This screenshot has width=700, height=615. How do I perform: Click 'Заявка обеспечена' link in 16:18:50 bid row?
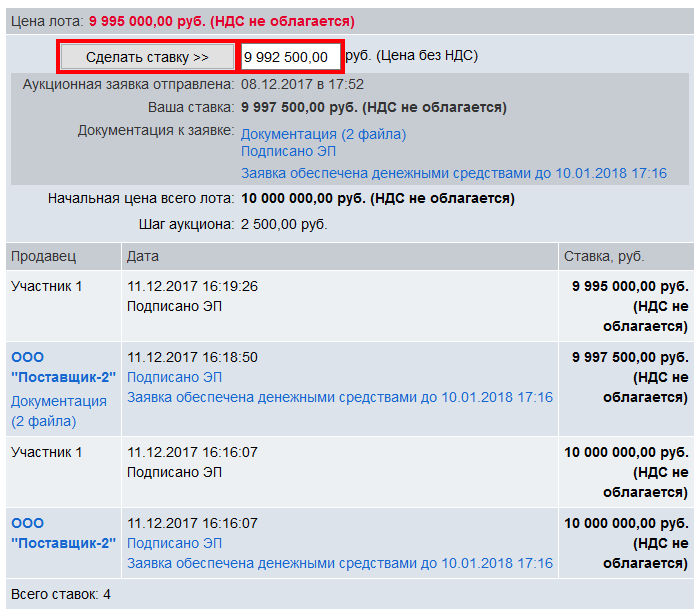pyautogui.click(x=339, y=397)
